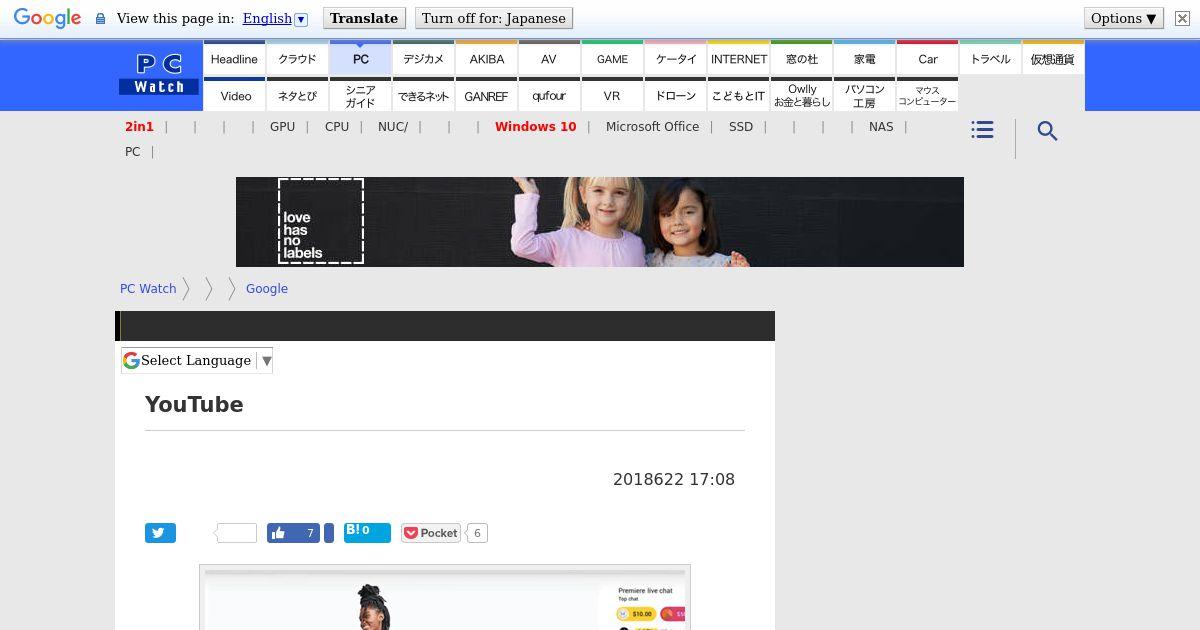The width and height of the screenshot is (1200, 630).
Task: Click the Microsoft Office topic link
Action: pyautogui.click(x=652, y=127)
